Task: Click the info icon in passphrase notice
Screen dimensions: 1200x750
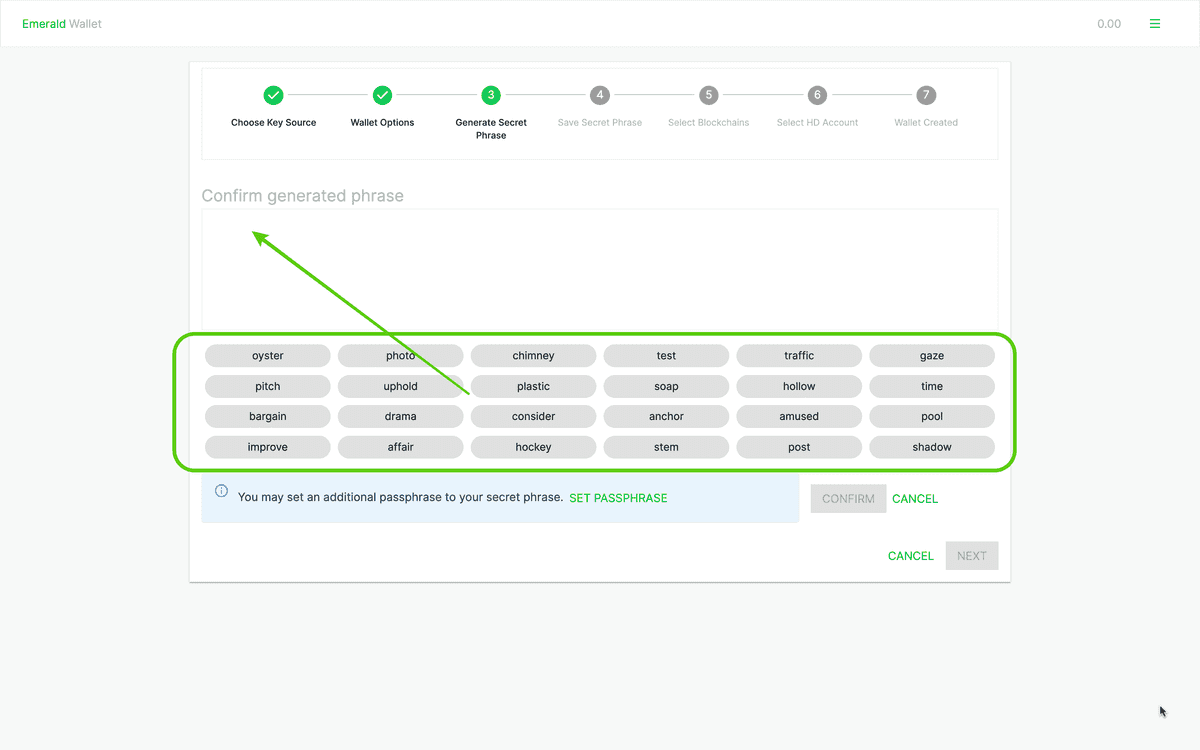Action: [221, 491]
